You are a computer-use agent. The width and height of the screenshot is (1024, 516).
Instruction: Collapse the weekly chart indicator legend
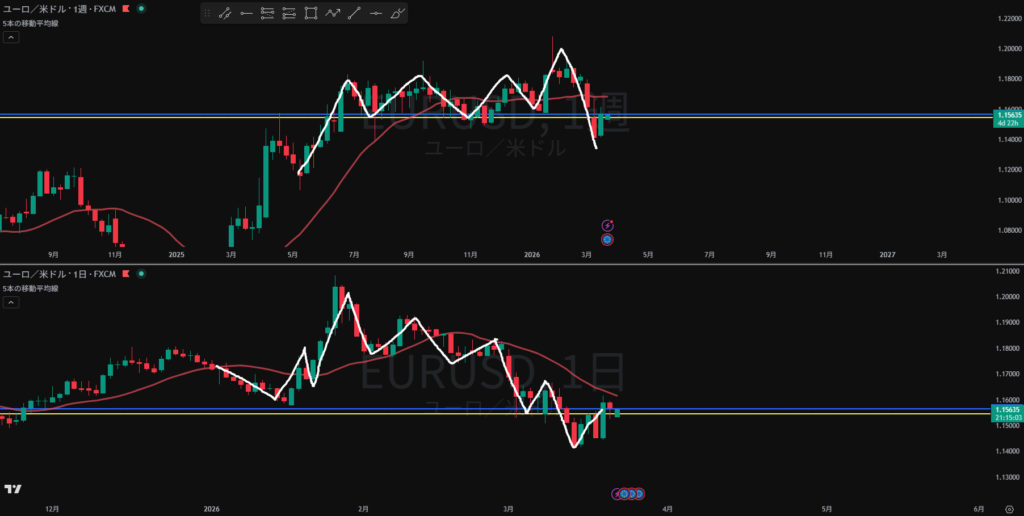(10, 37)
